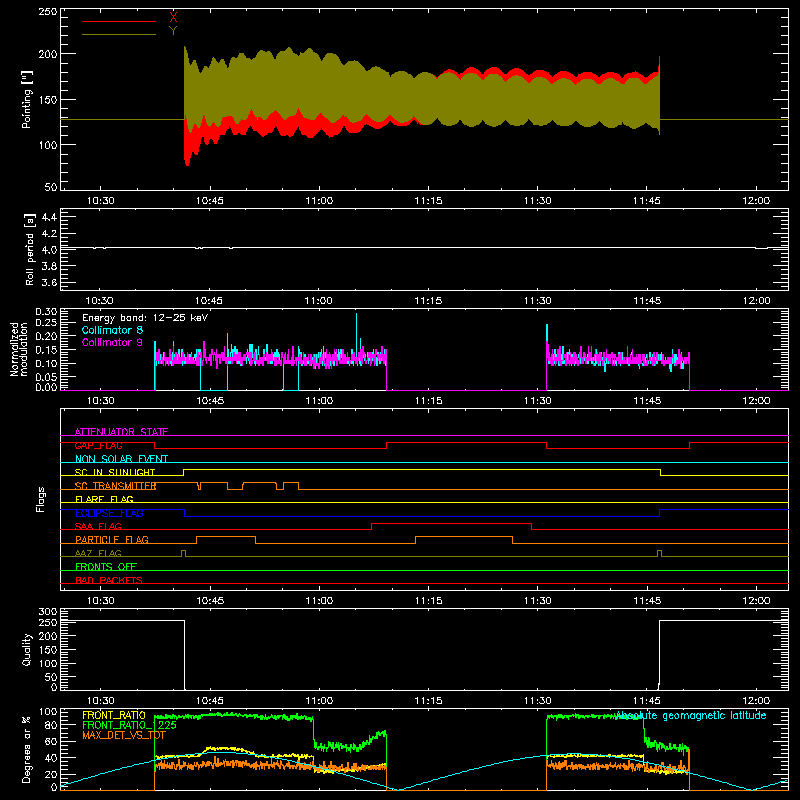Click the AAZ_FLAG label
Viewport: 800px width, 800px height.
pos(98,553)
